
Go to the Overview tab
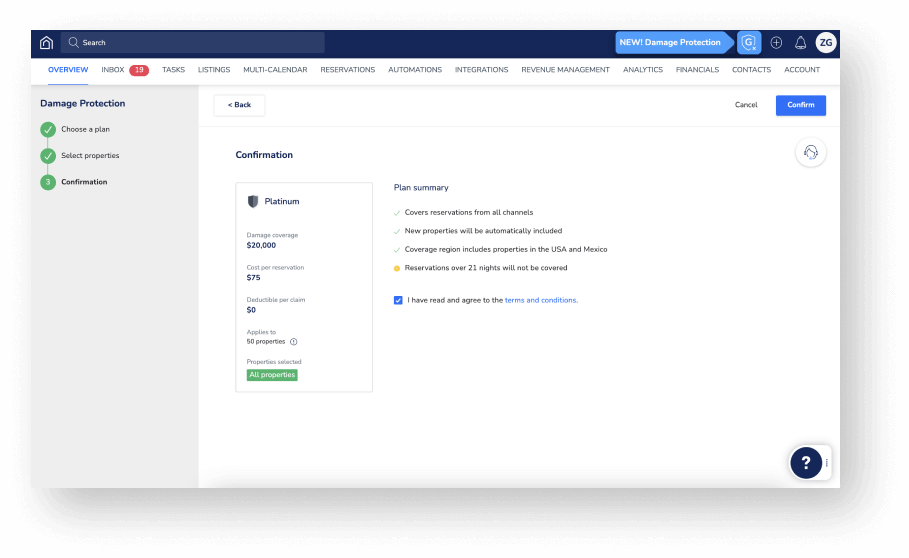coord(68,70)
